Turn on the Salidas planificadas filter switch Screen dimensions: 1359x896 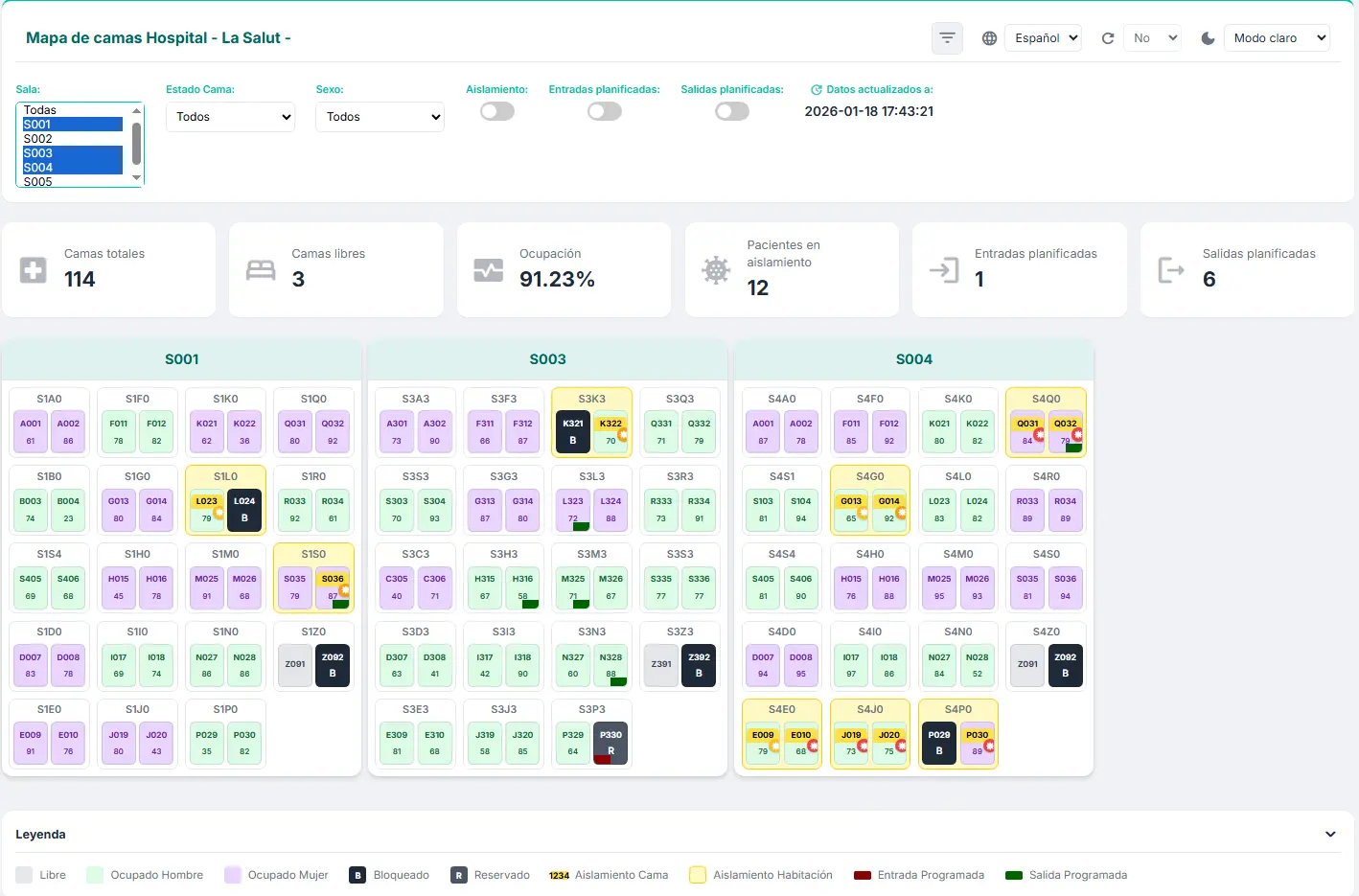pyautogui.click(x=732, y=111)
